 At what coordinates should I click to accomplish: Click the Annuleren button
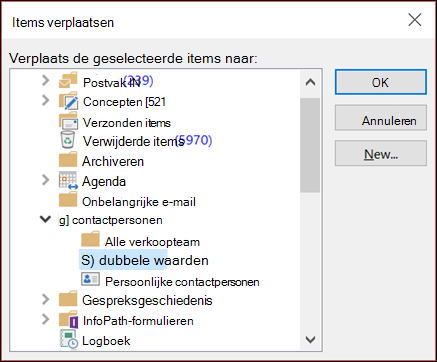(x=381, y=118)
